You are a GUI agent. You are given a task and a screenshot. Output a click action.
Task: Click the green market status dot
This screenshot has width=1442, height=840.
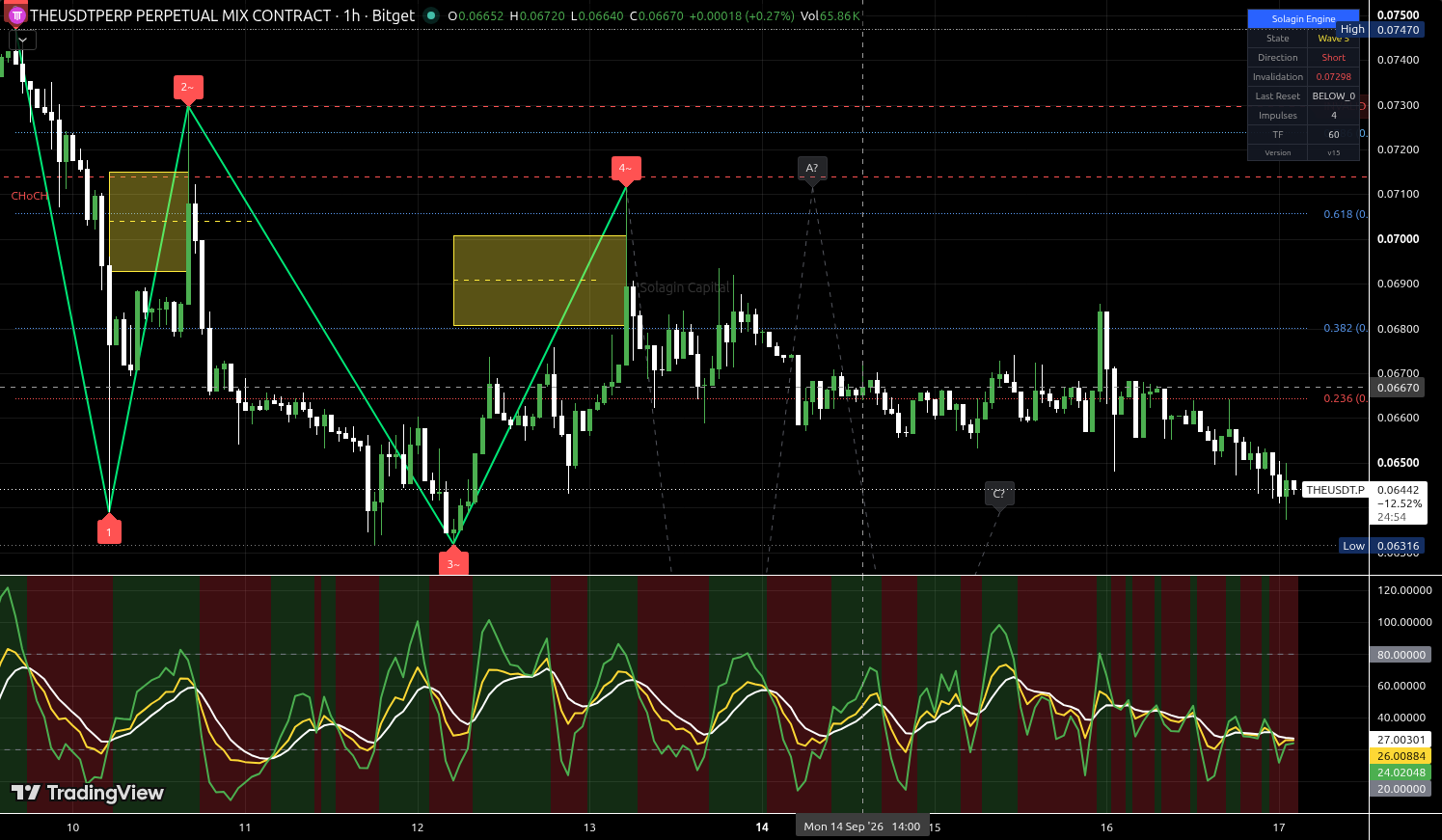click(430, 15)
